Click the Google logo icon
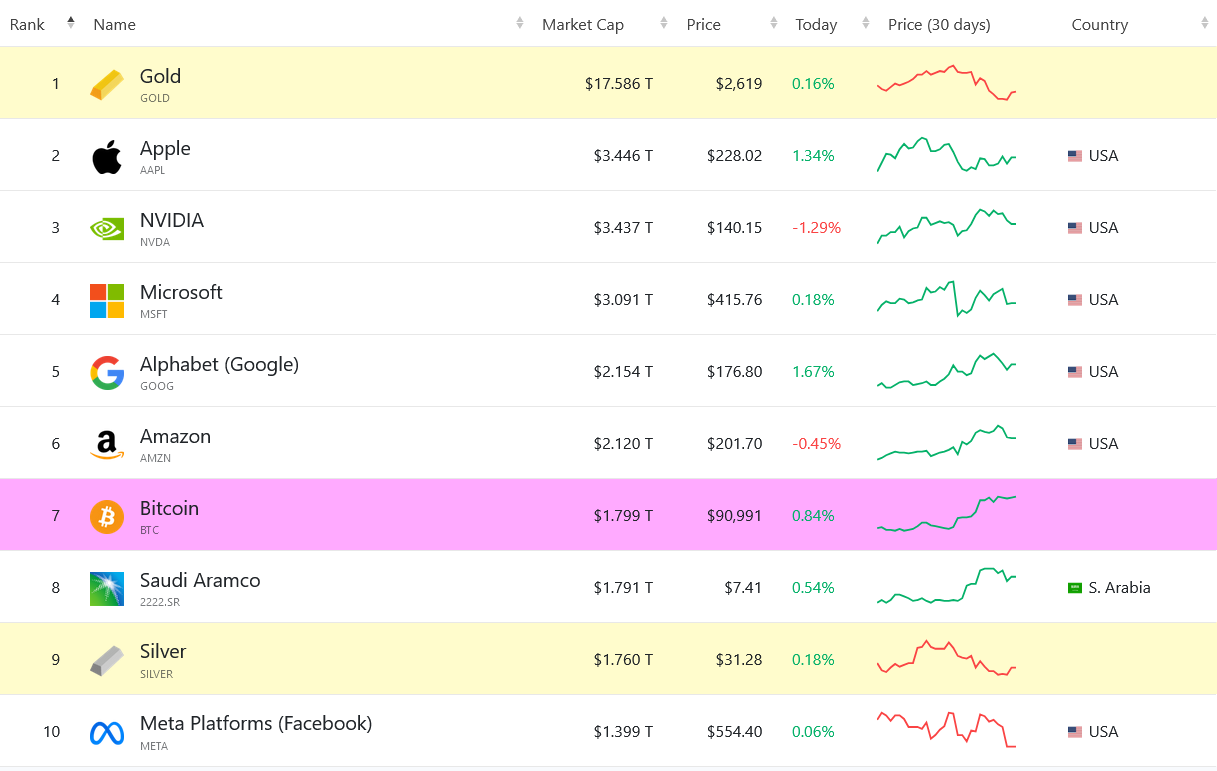 pyautogui.click(x=107, y=372)
